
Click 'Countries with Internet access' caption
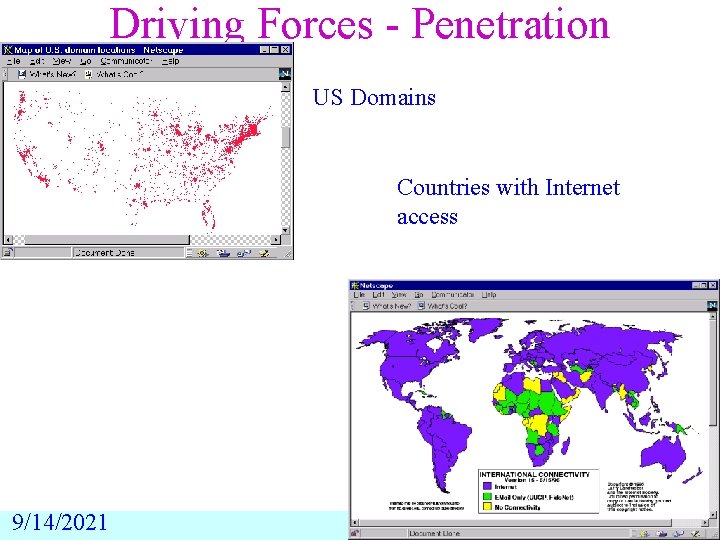point(509,202)
